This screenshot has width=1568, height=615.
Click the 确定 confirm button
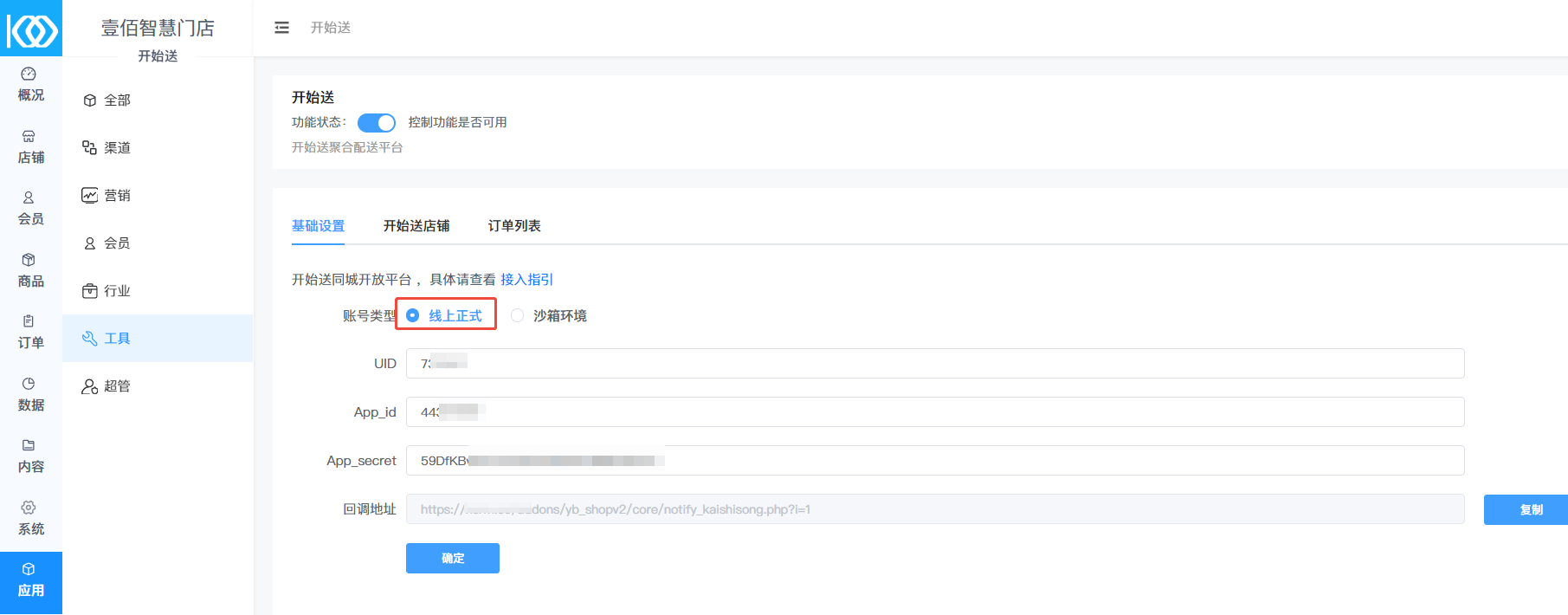(x=452, y=559)
